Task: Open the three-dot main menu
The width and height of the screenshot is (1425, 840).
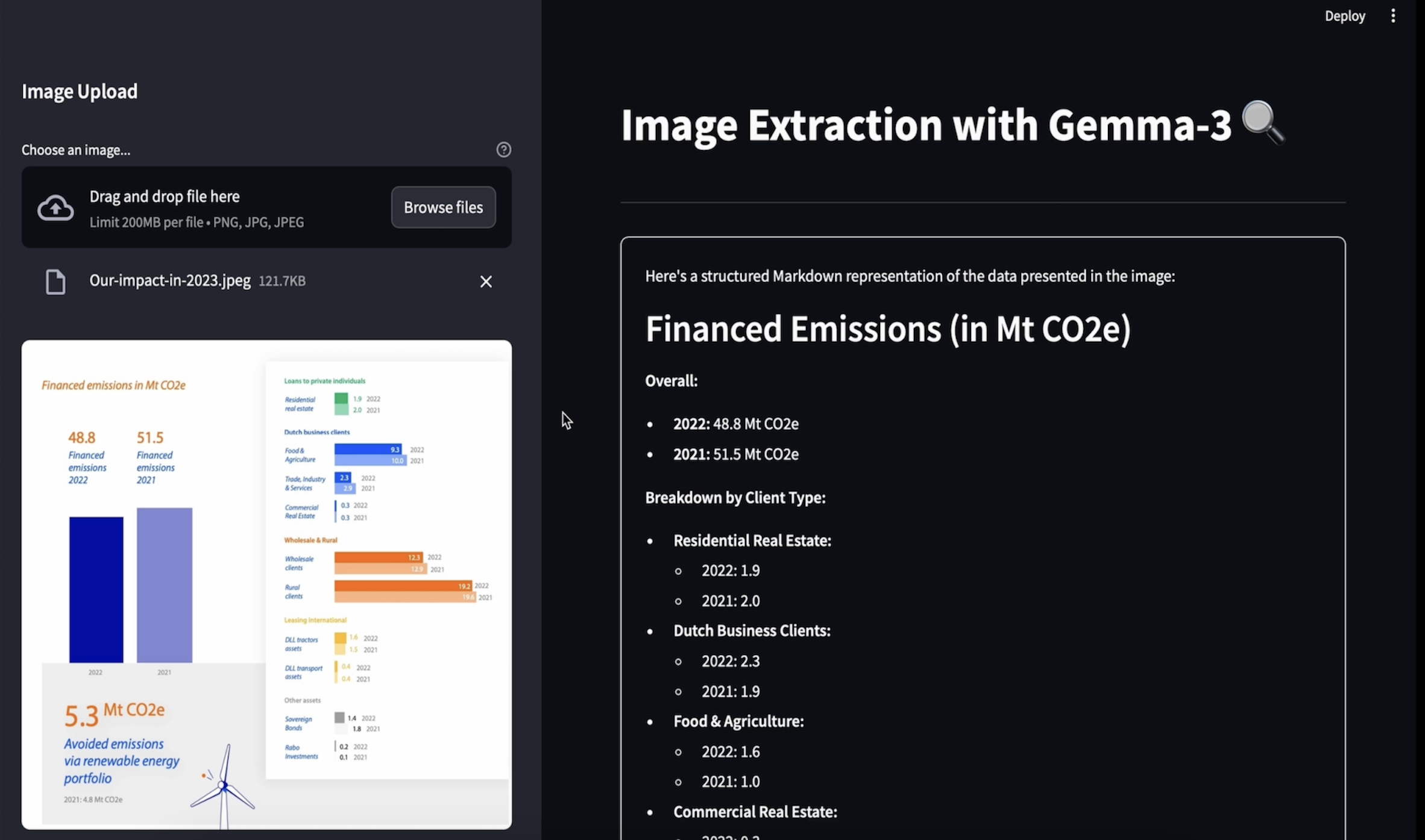Action: (x=1392, y=16)
